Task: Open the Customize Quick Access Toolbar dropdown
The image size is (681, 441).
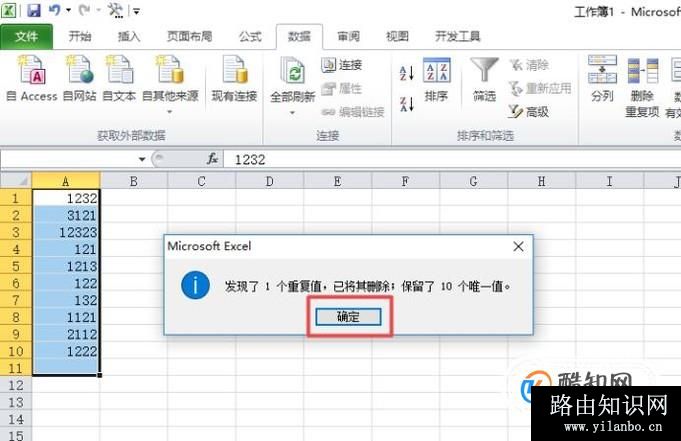Action: tap(136, 11)
